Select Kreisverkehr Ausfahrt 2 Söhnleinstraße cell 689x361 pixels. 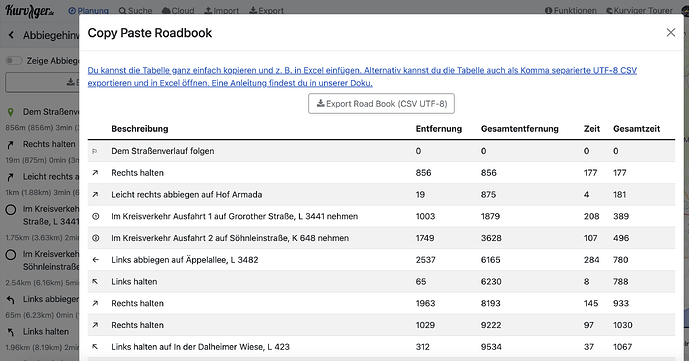(x=230, y=238)
